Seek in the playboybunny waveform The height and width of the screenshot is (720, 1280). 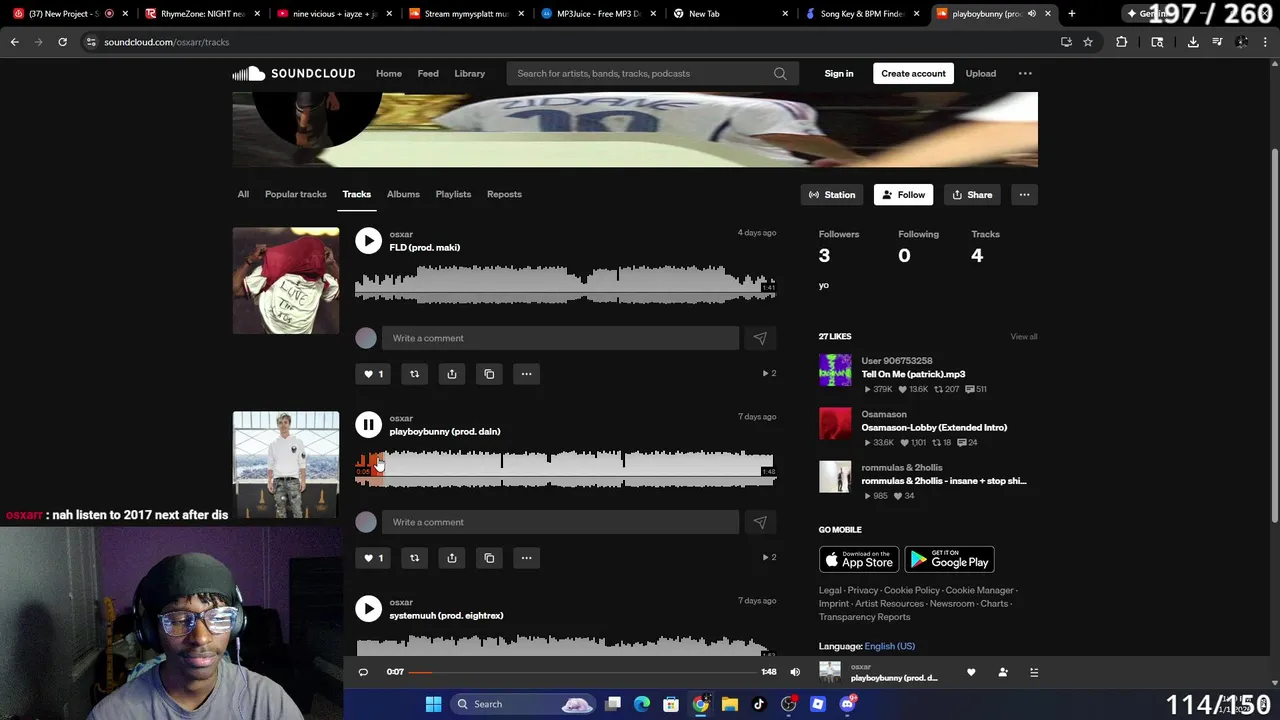coord(565,469)
